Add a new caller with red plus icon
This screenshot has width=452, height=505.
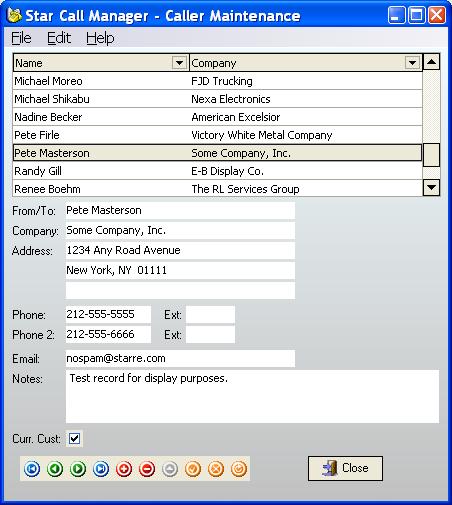pyautogui.click(x=124, y=469)
